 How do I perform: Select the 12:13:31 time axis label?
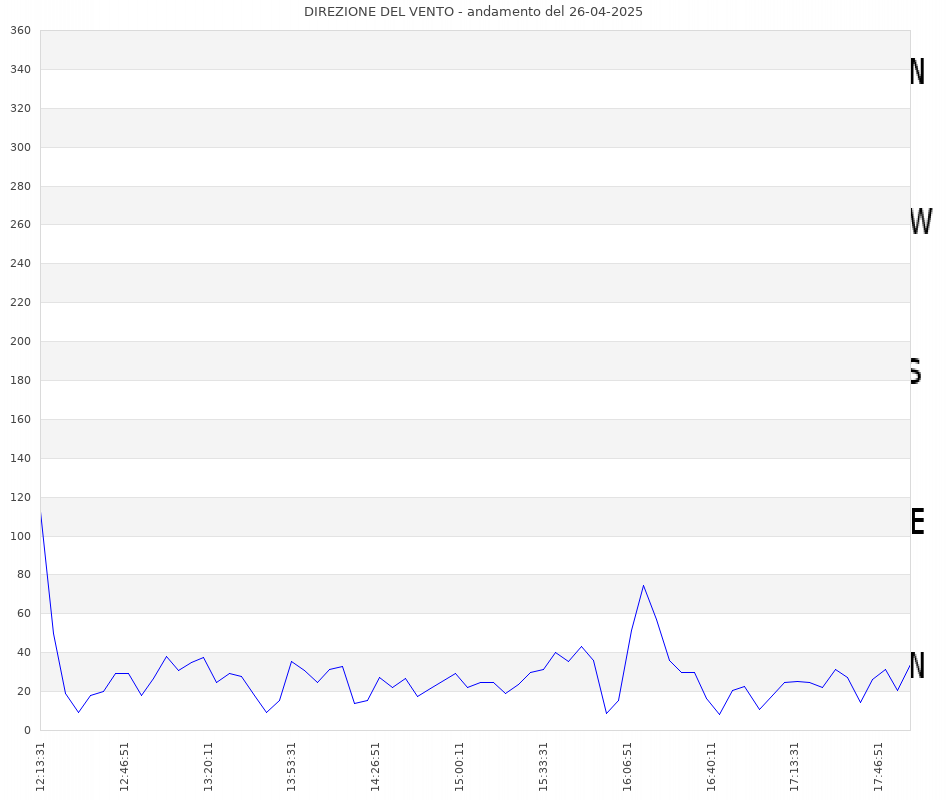click(x=41, y=766)
